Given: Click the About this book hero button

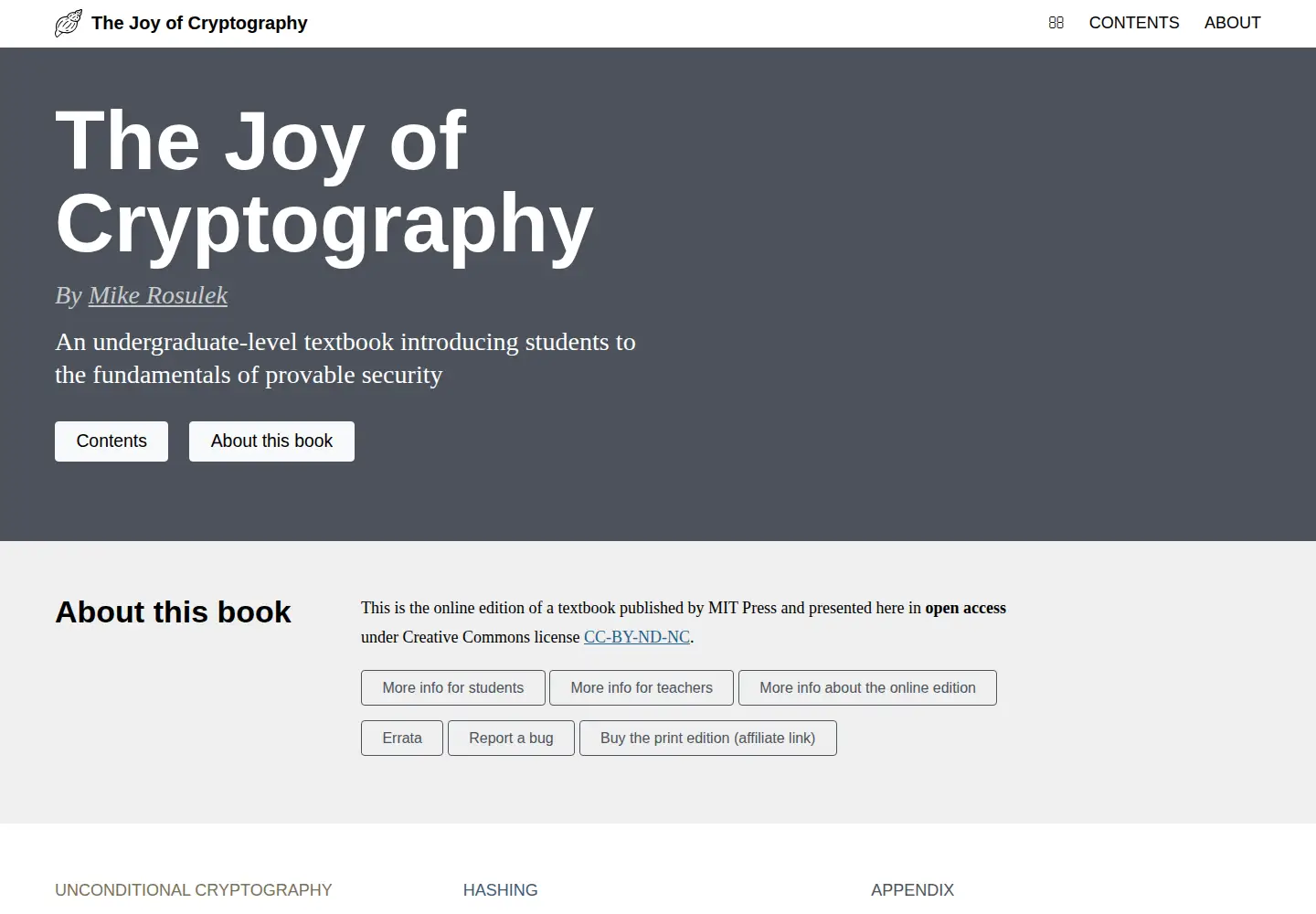Looking at the screenshot, I should 271,441.
